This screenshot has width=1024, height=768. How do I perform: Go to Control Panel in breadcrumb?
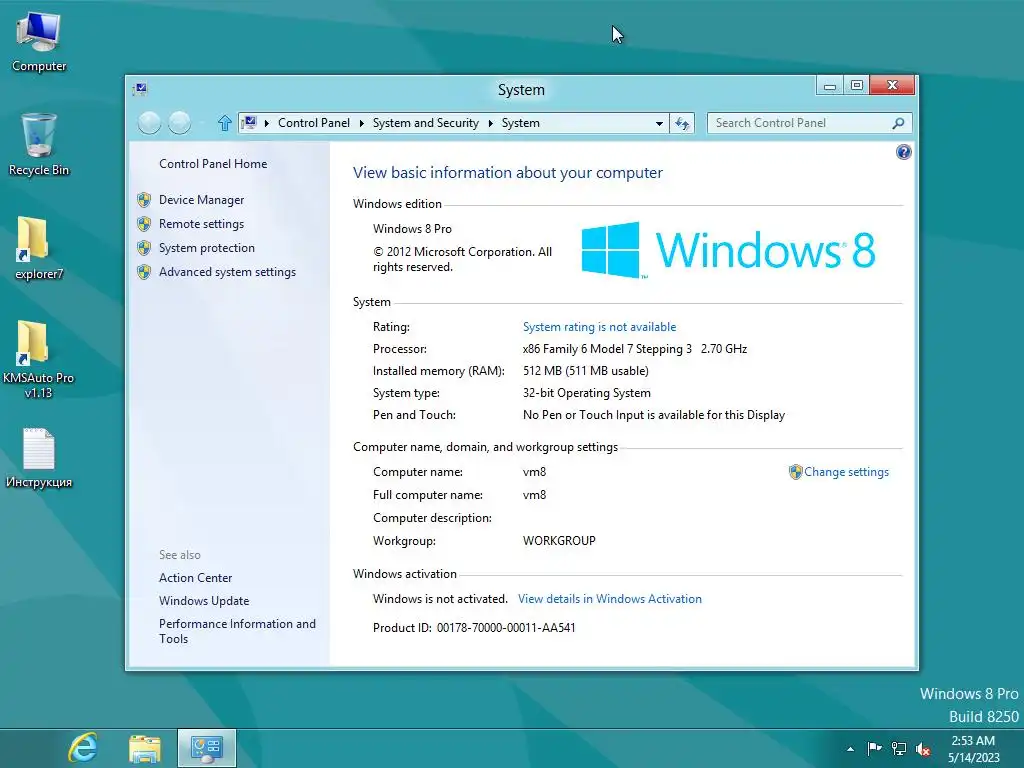coord(313,123)
